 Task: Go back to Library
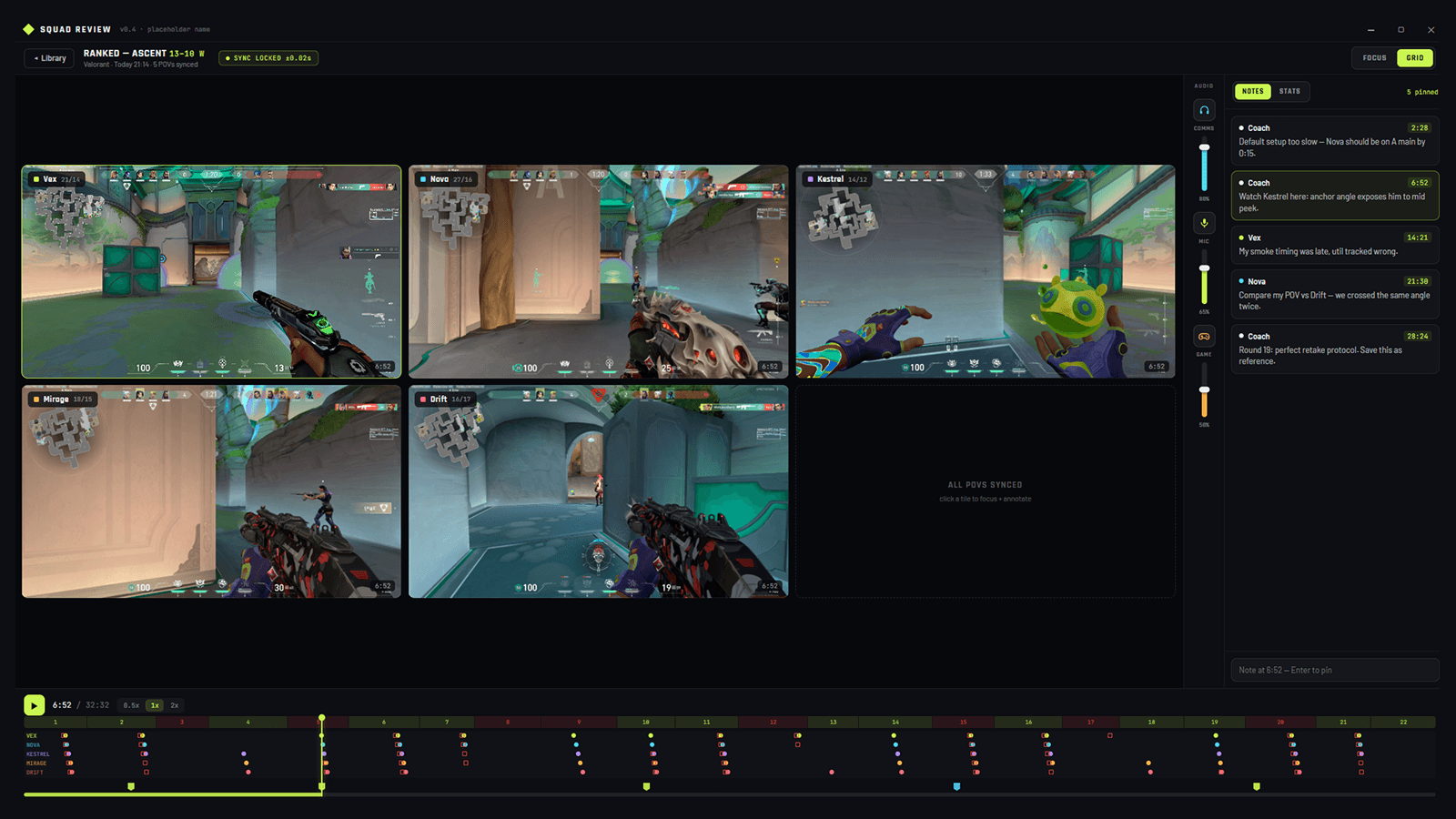pyautogui.click(x=49, y=58)
